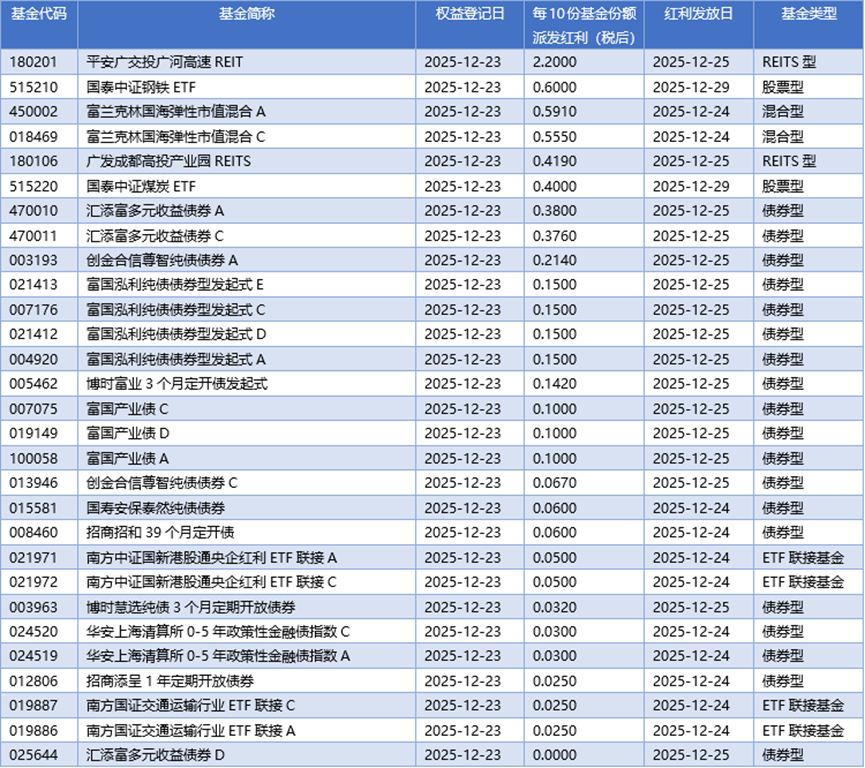The image size is (865, 768).
Task: Select fund code 024519
Action: click(x=33, y=657)
